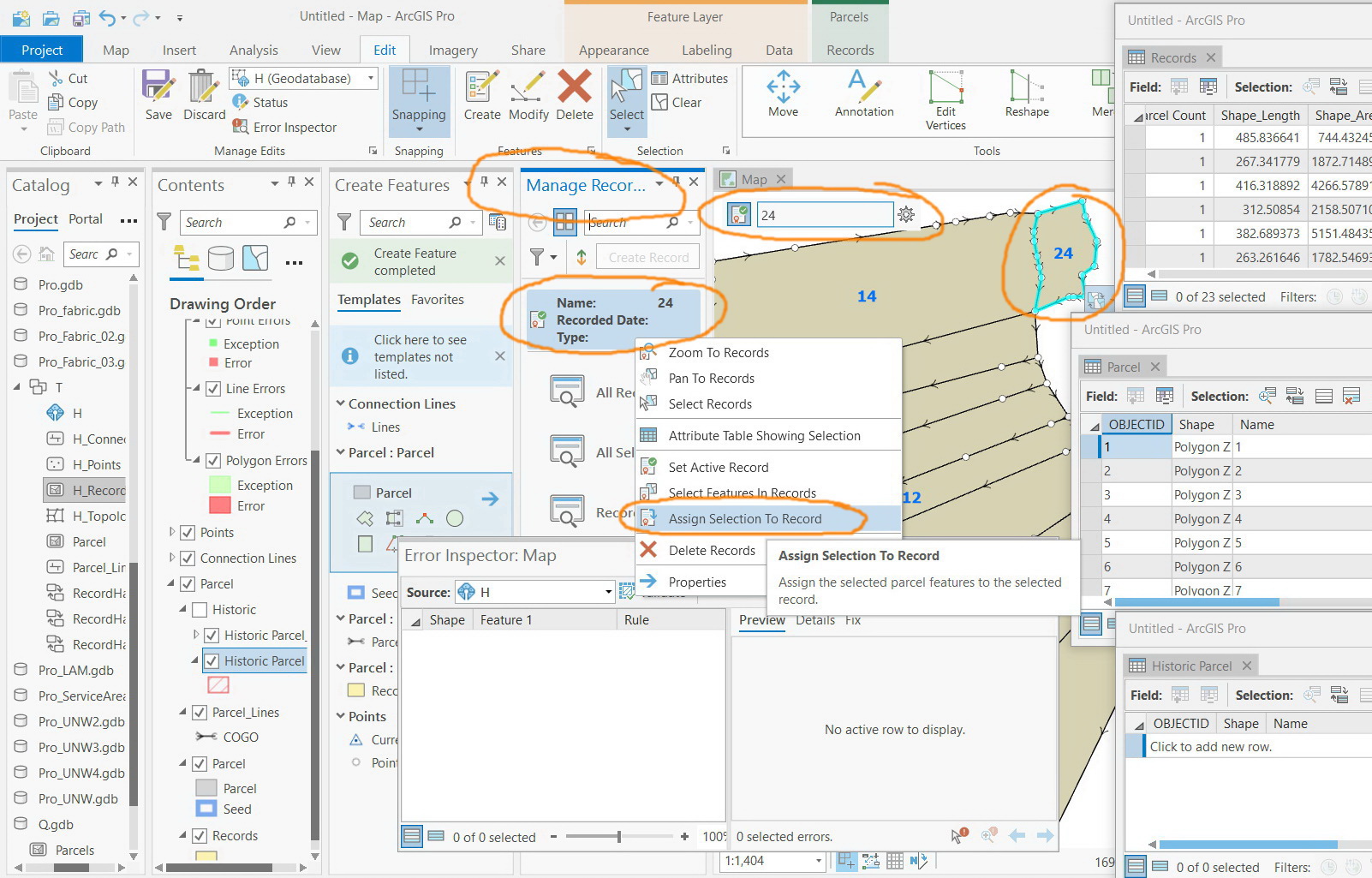
Task: Collapse the Parcel : Parcel template group
Action: click(x=341, y=452)
